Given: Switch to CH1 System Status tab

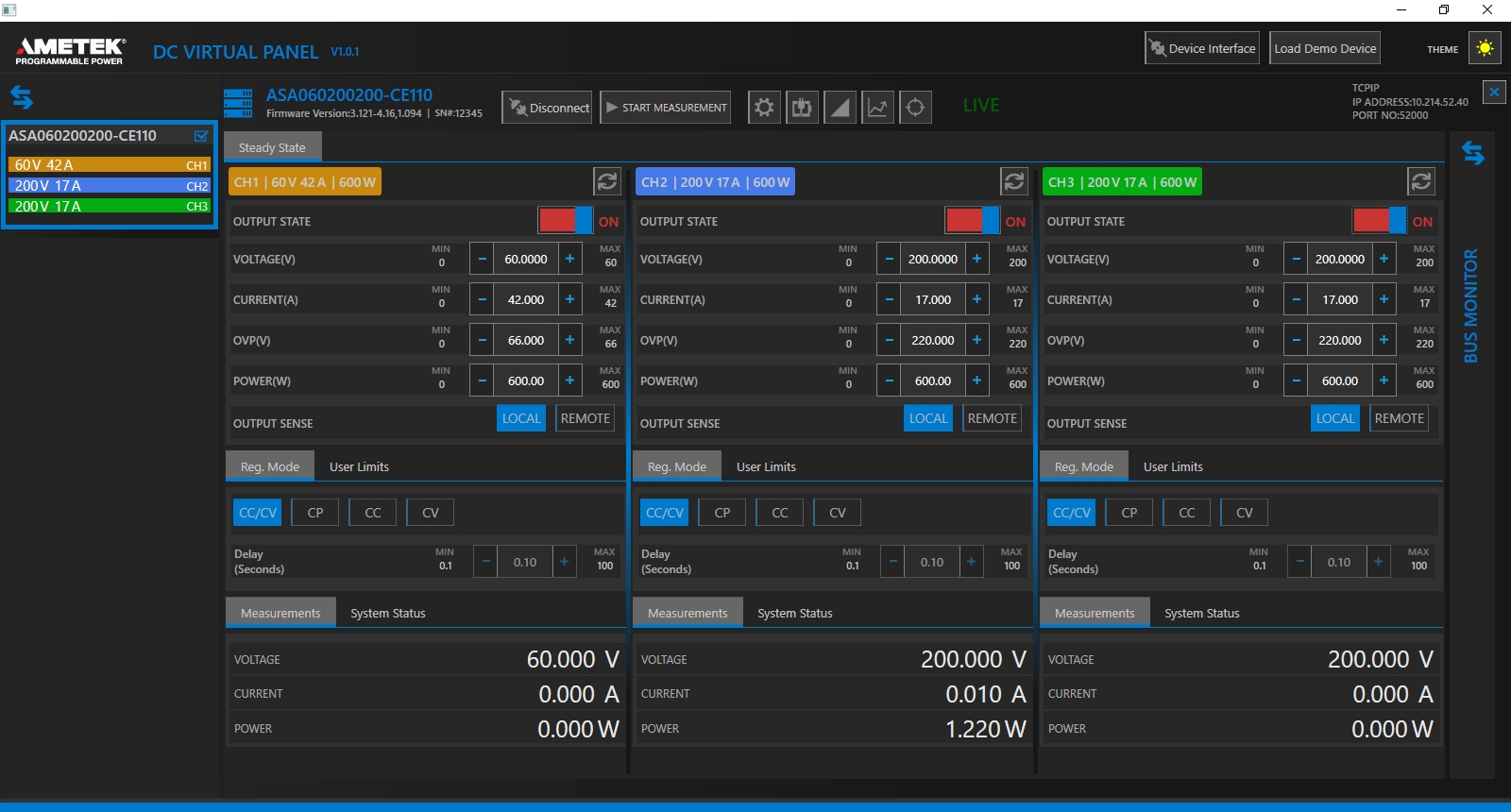Looking at the screenshot, I should (388, 613).
